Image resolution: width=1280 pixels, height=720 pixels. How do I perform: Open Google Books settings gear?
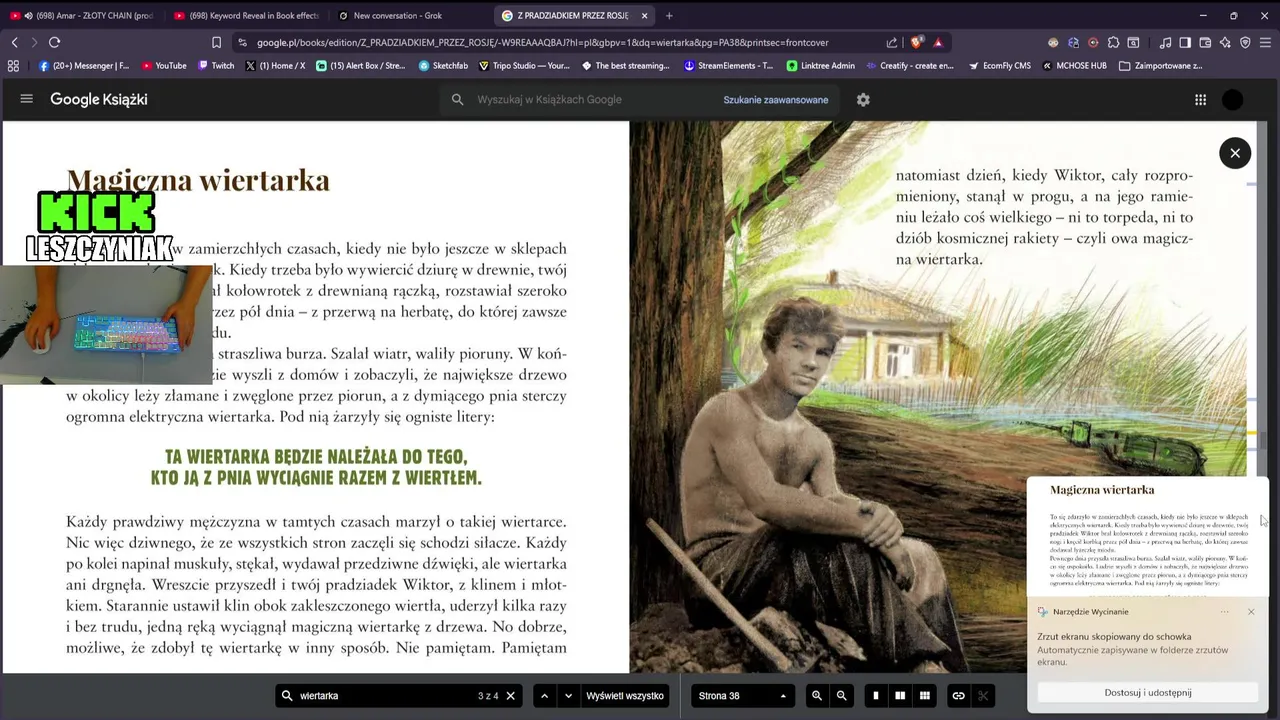(x=863, y=99)
